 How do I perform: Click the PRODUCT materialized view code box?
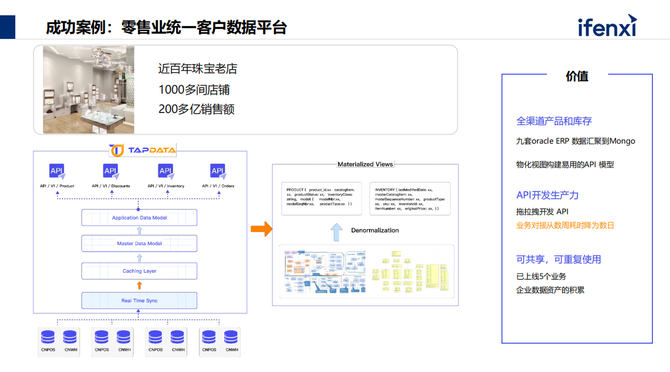click(x=321, y=198)
